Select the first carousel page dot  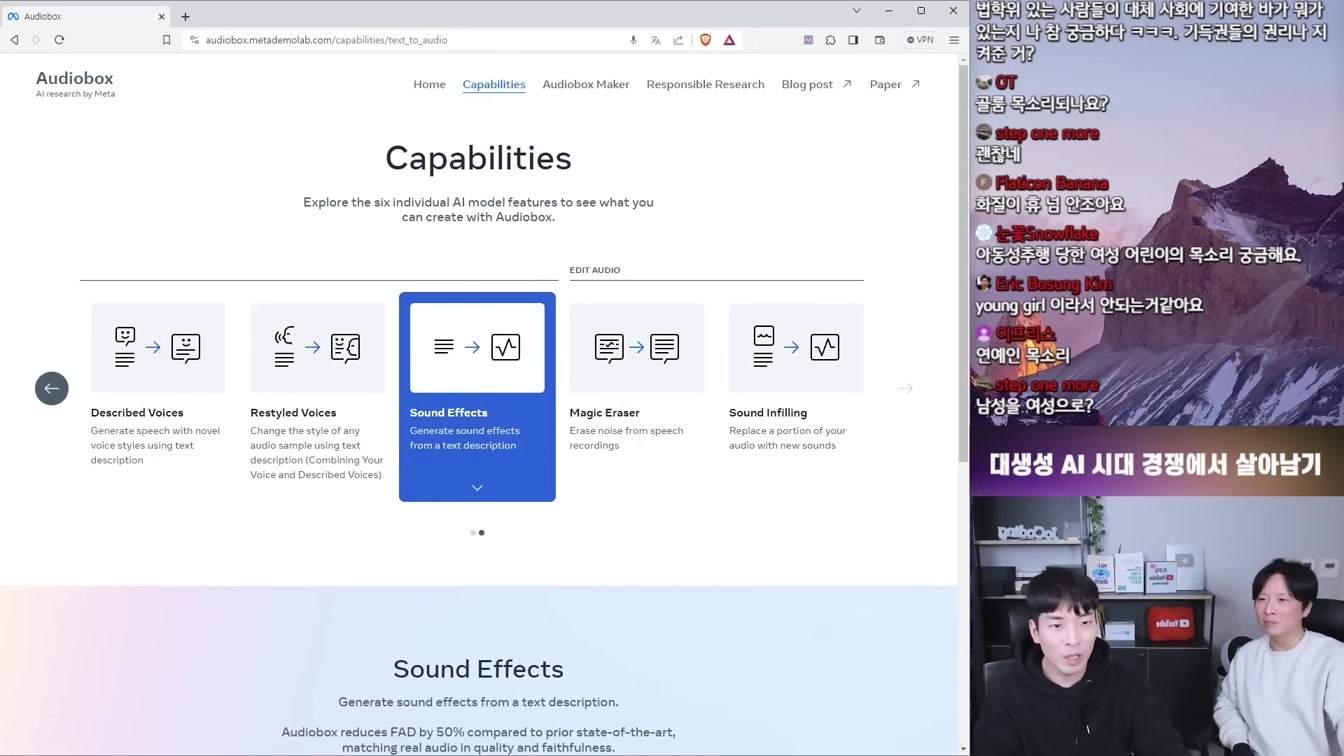[x=473, y=533]
